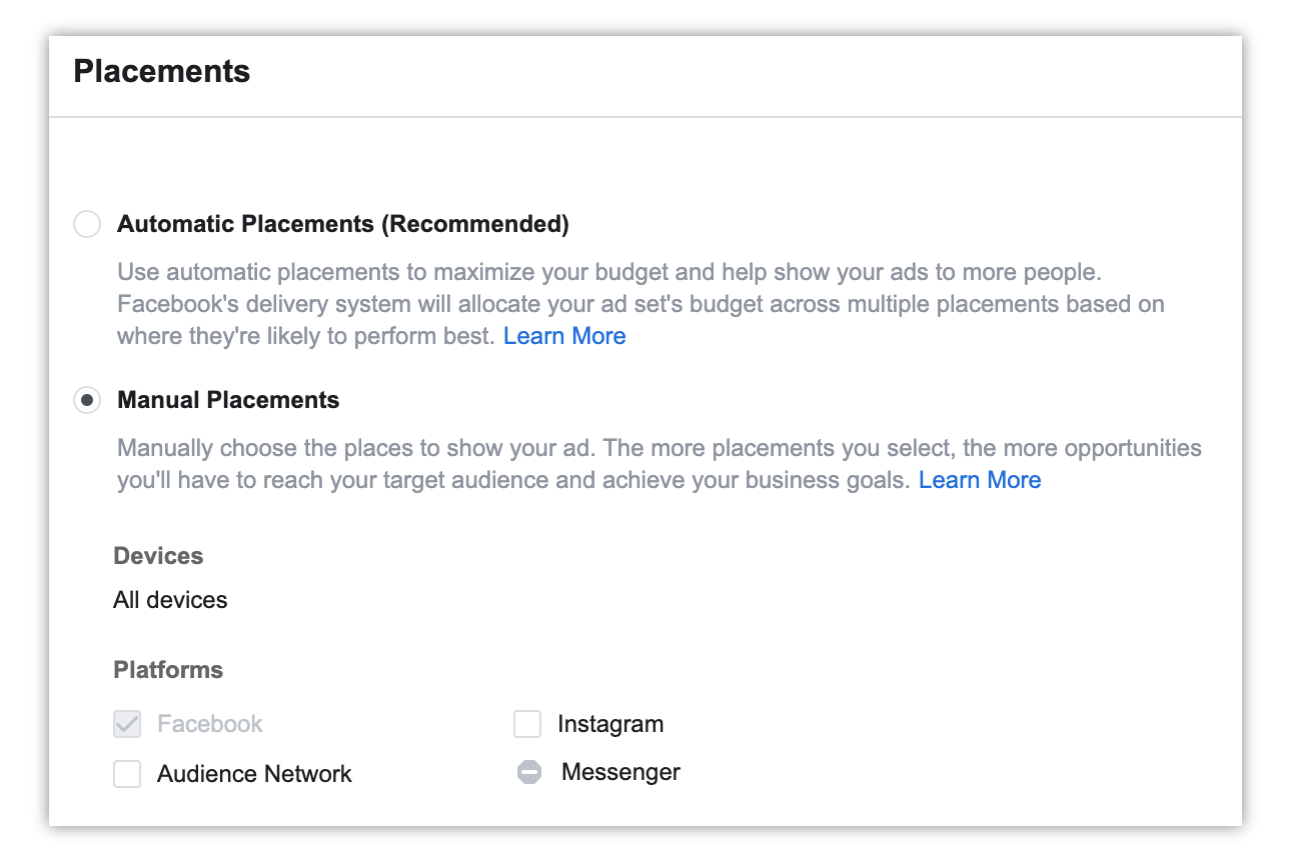The image size is (1294, 866).
Task: Click the Platforms subsection heading
Action: [168, 670]
